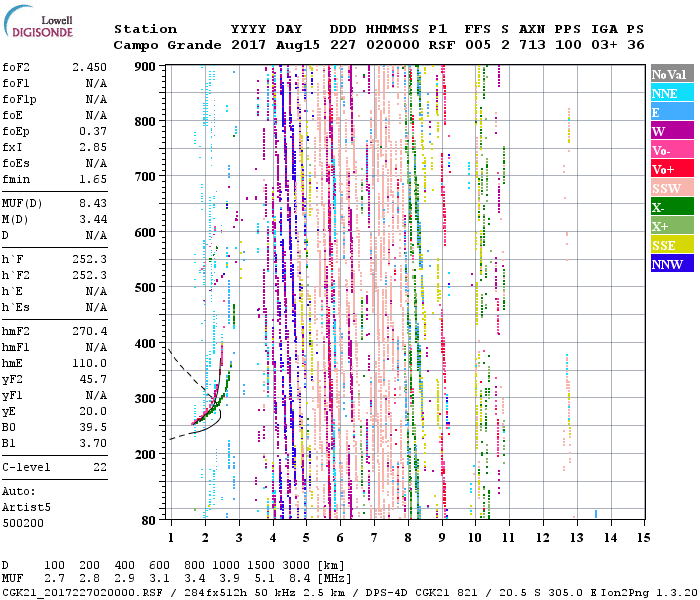The width and height of the screenshot is (700, 600).
Task: Click the NNW blue legend swatch
Action: [671, 264]
